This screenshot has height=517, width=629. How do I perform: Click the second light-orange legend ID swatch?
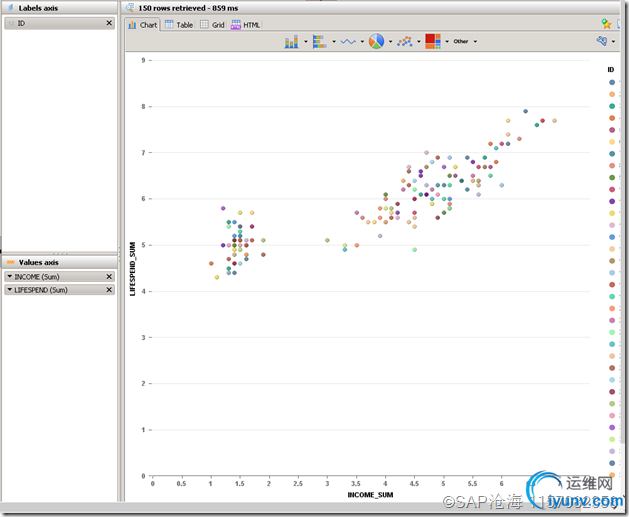point(612,94)
